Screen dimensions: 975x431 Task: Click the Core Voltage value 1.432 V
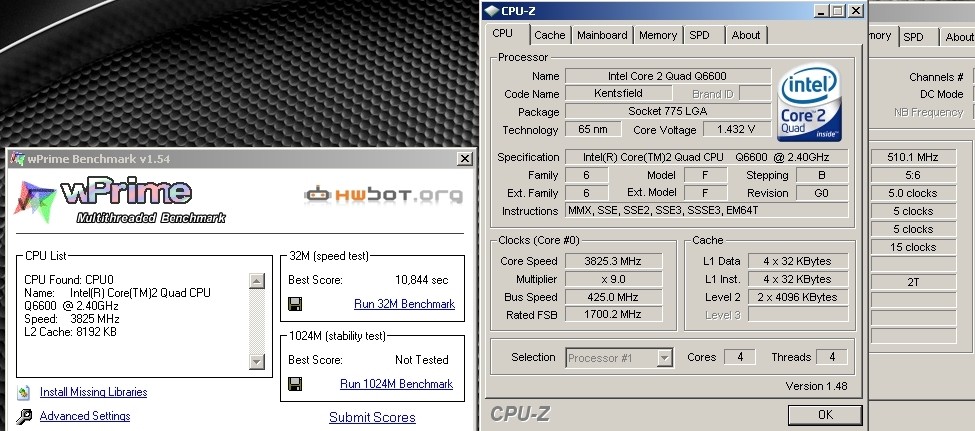(736, 129)
